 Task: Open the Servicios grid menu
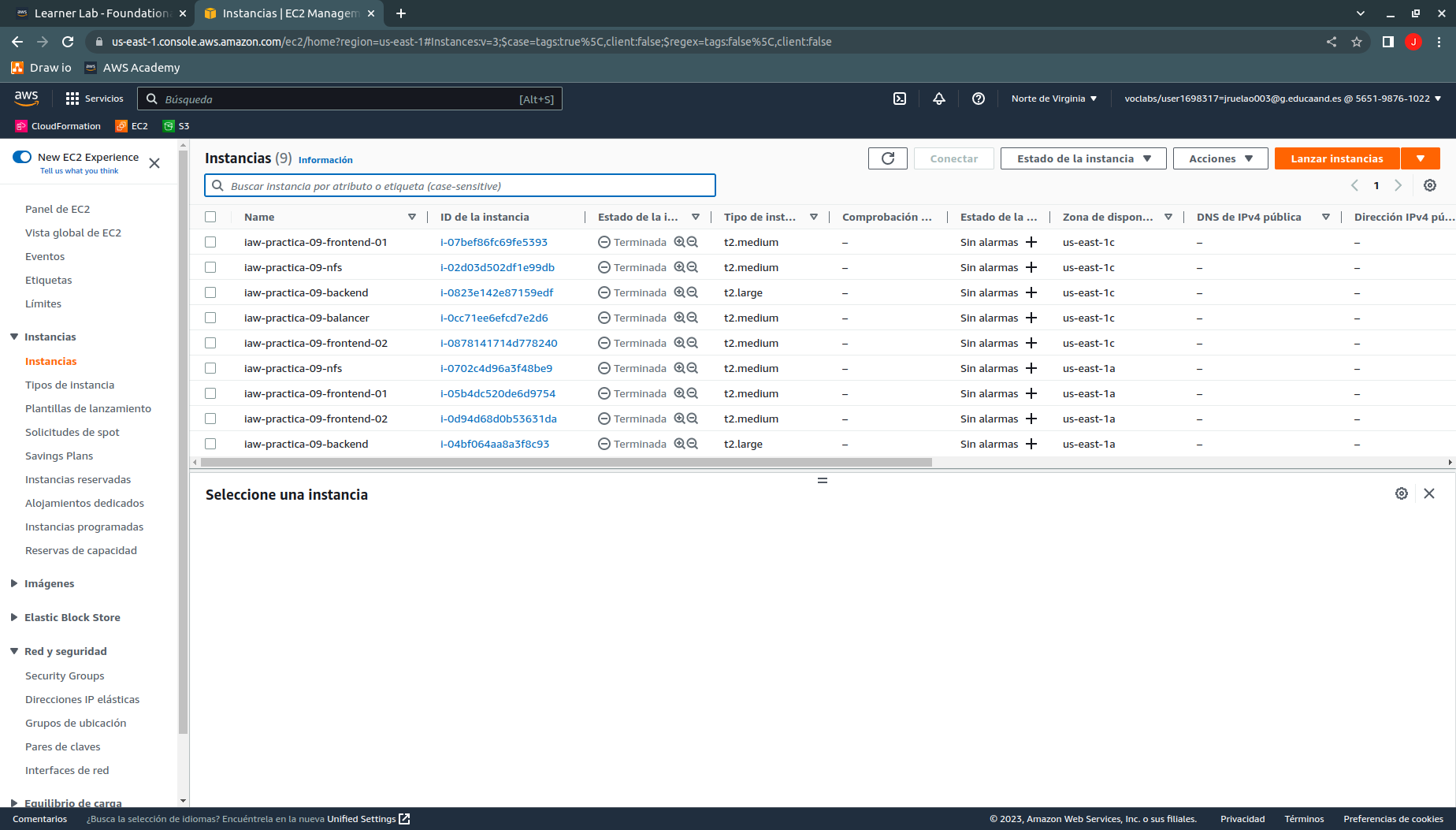95,99
